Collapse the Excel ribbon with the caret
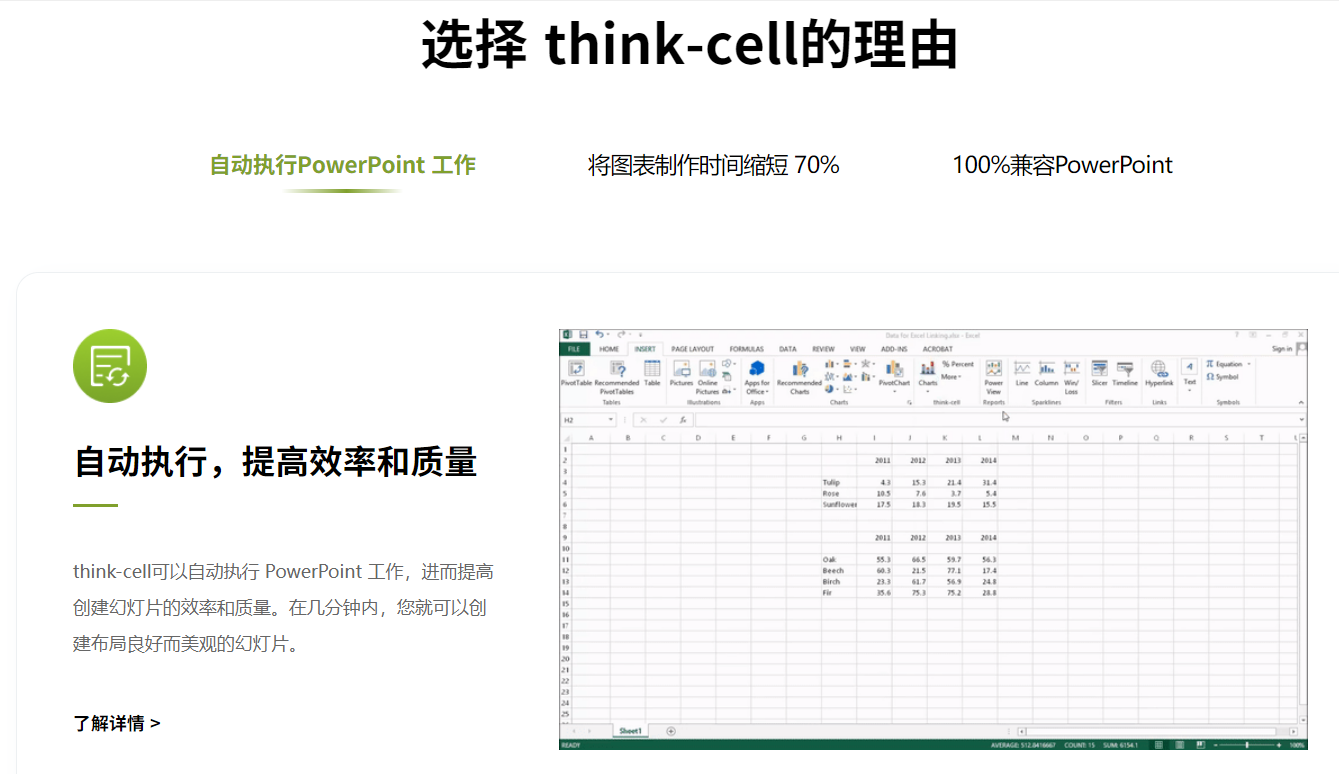Image resolution: width=1339 pixels, height=774 pixels. (x=1301, y=402)
